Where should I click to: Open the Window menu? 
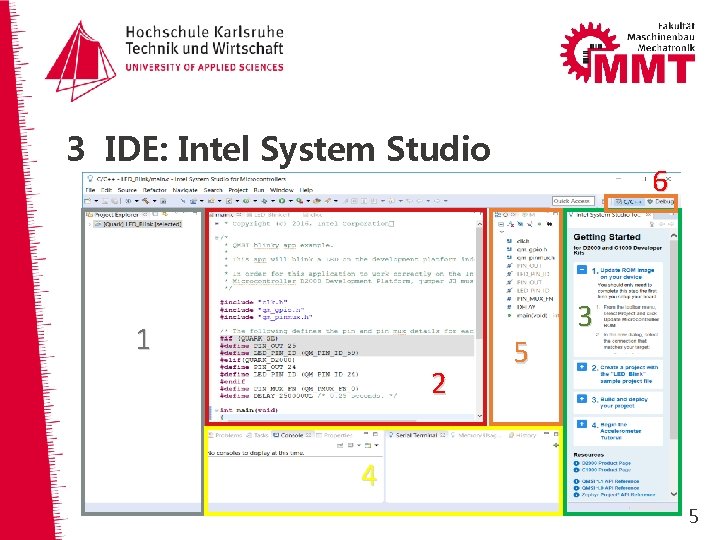click(x=282, y=190)
